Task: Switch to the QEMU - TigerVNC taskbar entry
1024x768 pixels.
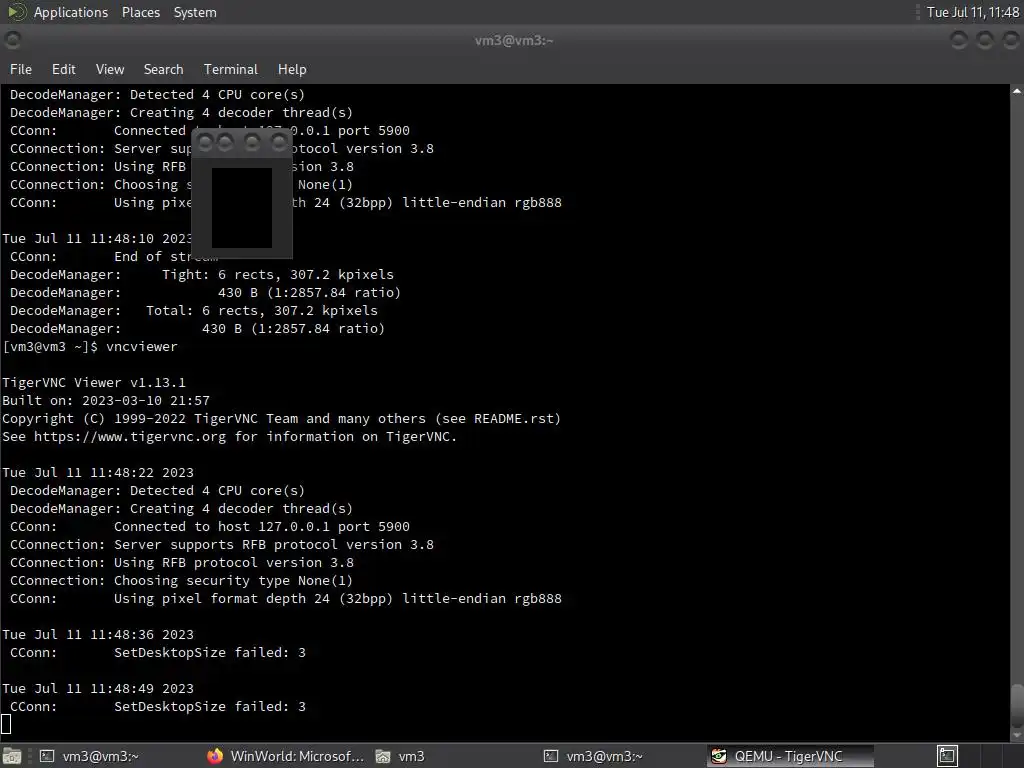Action: coord(790,756)
